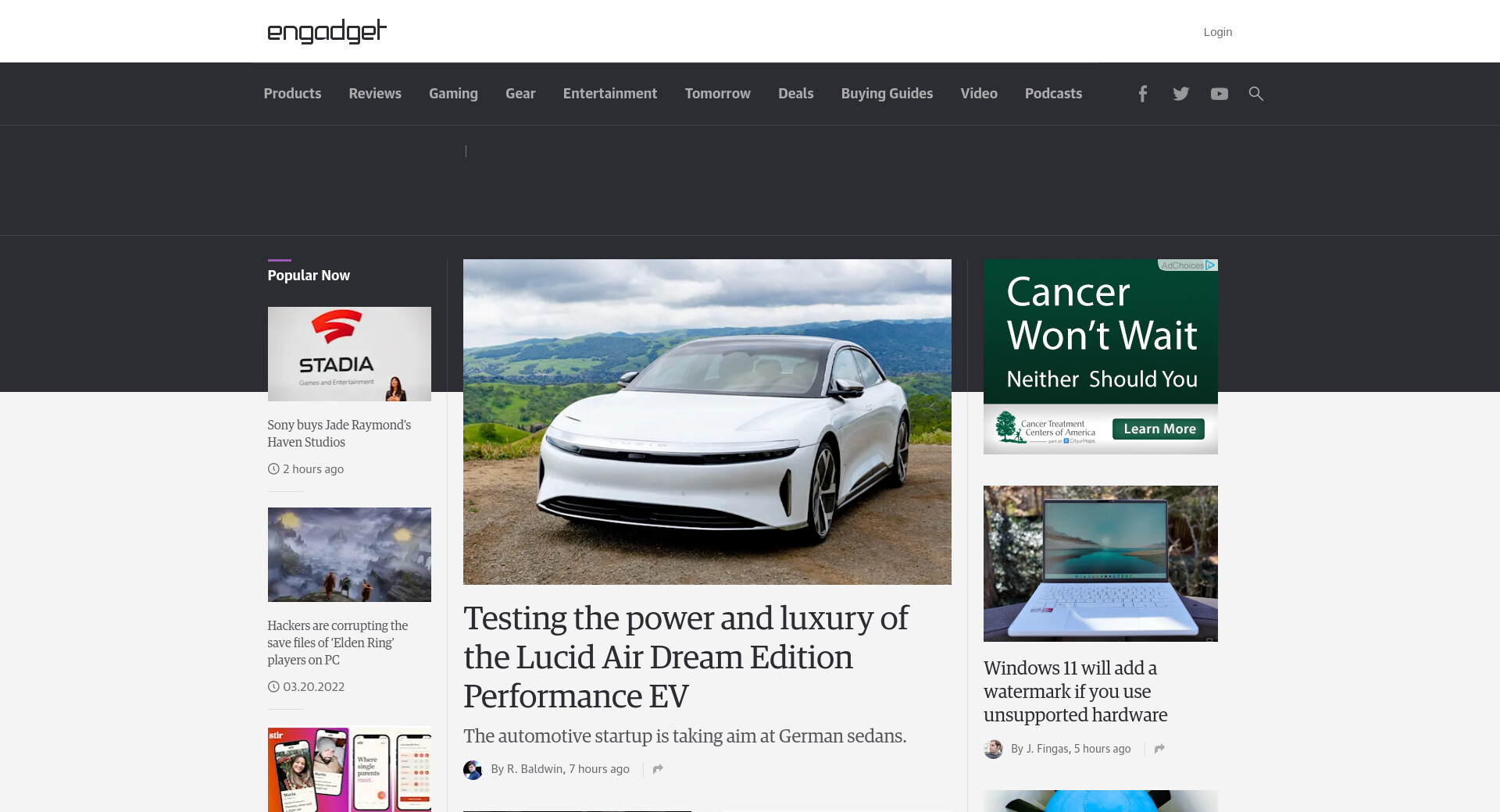The height and width of the screenshot is (812, 1500).
Task: Open the Podcasts nav item
Action: 1053,94
